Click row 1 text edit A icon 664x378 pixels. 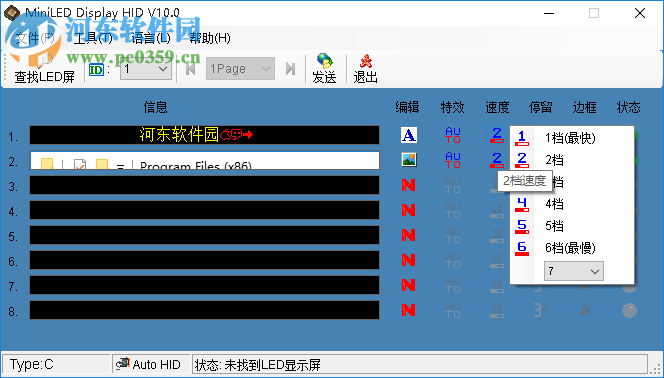409,135
